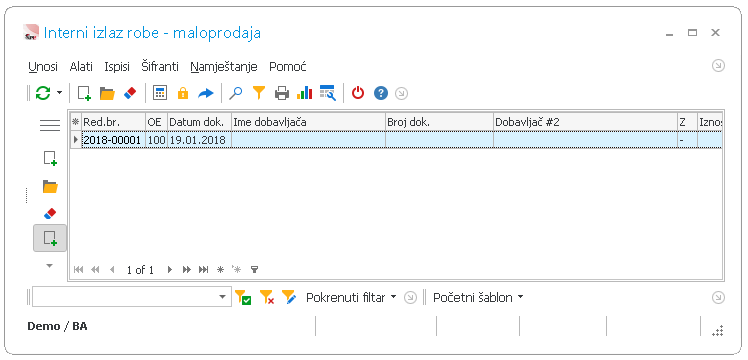Click the magnifying glass search icon

(x=235, y=93)
